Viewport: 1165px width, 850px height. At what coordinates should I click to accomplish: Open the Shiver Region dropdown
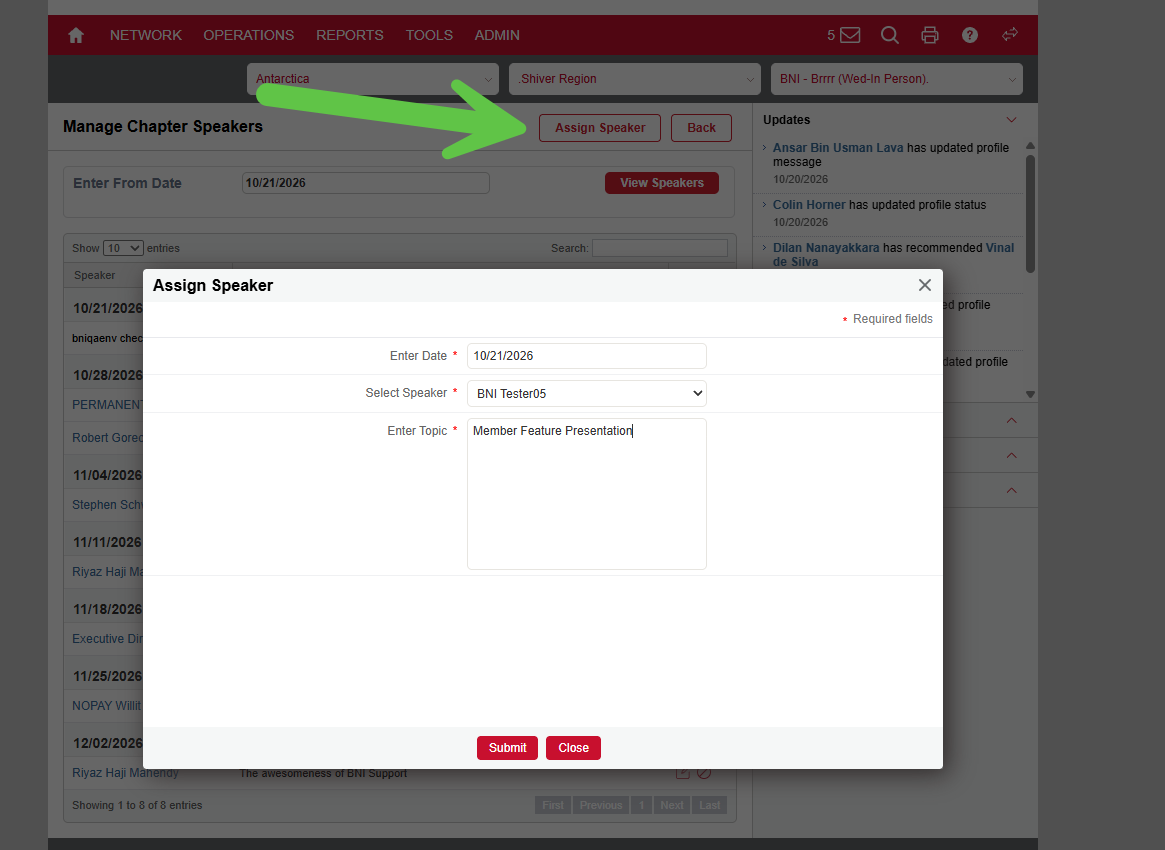635,79
